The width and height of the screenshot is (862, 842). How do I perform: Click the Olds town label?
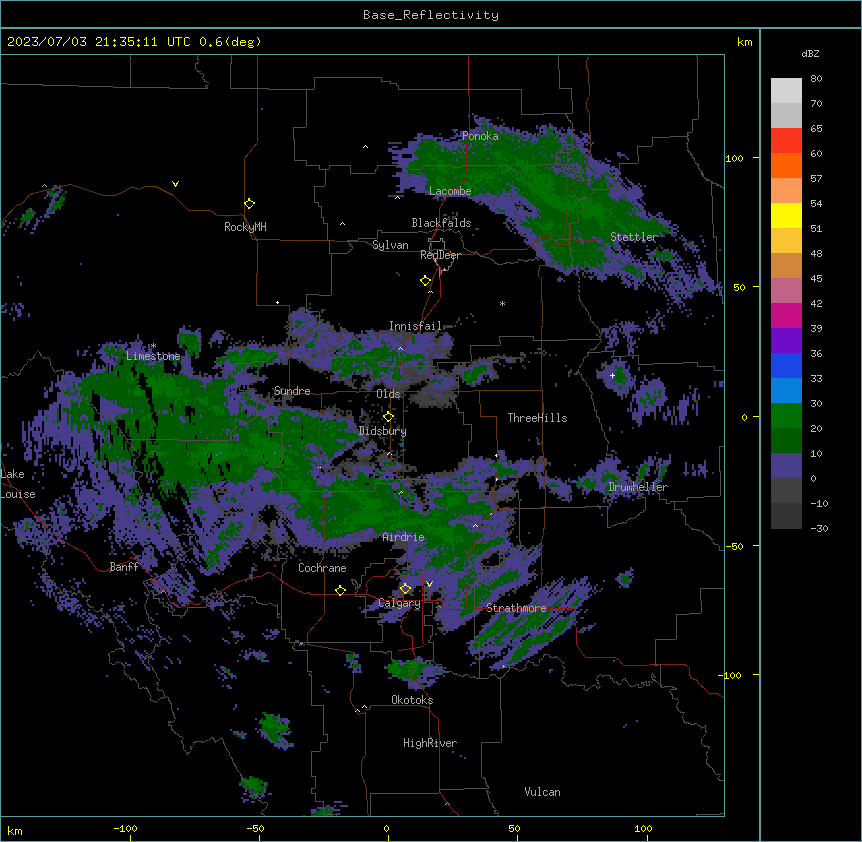point(388,394)
